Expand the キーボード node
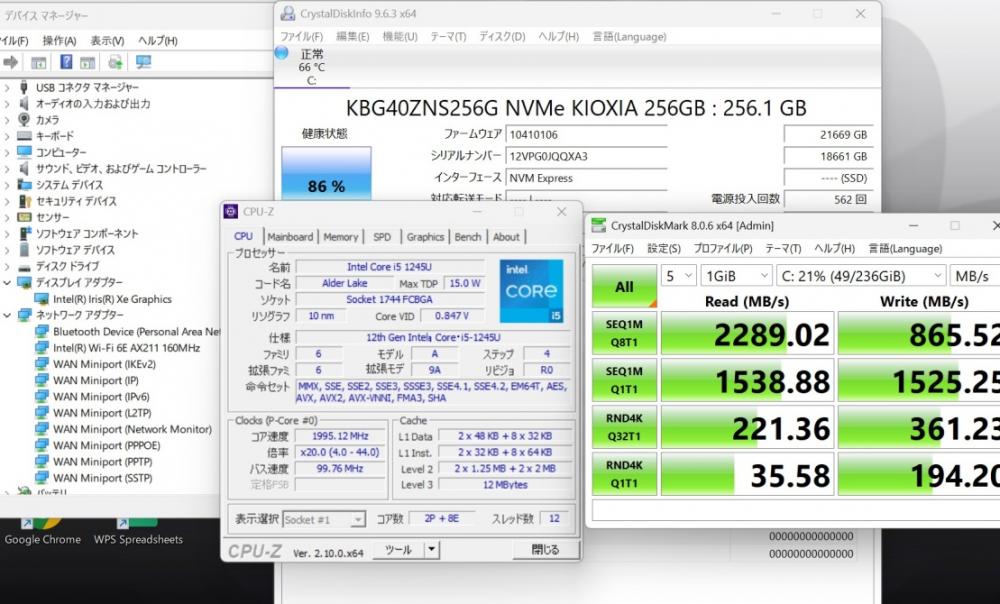 (7, 136)
